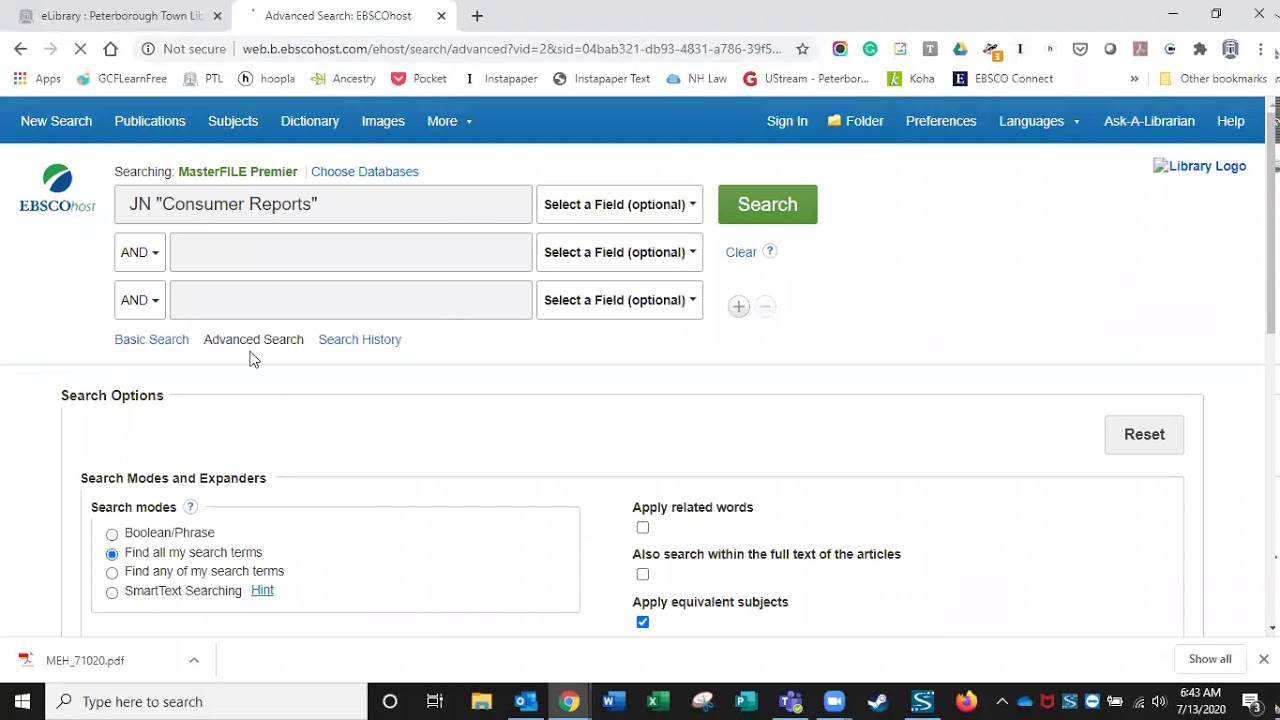
Task: Open the Subjects menu
Action: [233, 121]
